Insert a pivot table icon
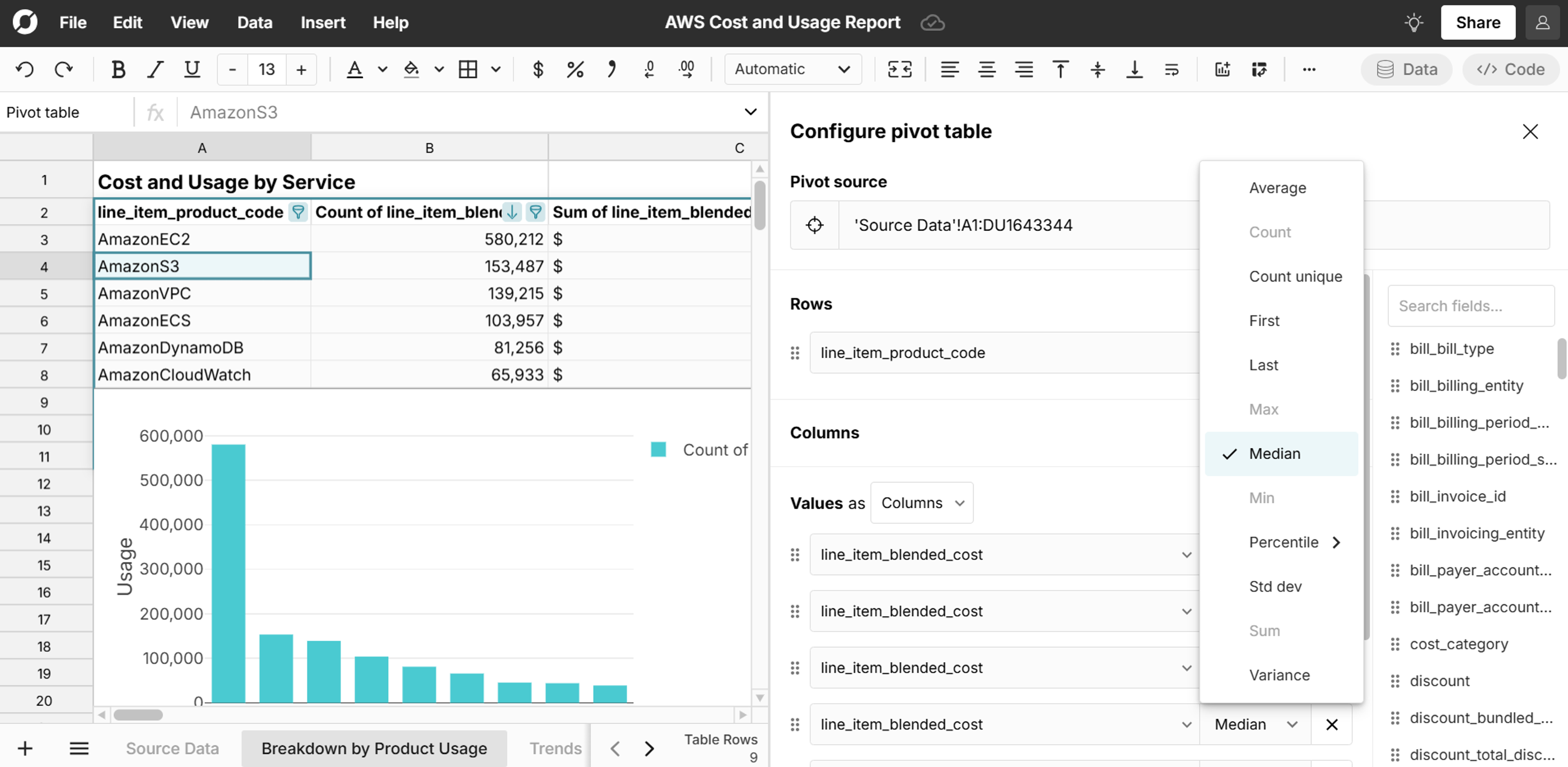The image size is (1568, 767). (1259, 69)
